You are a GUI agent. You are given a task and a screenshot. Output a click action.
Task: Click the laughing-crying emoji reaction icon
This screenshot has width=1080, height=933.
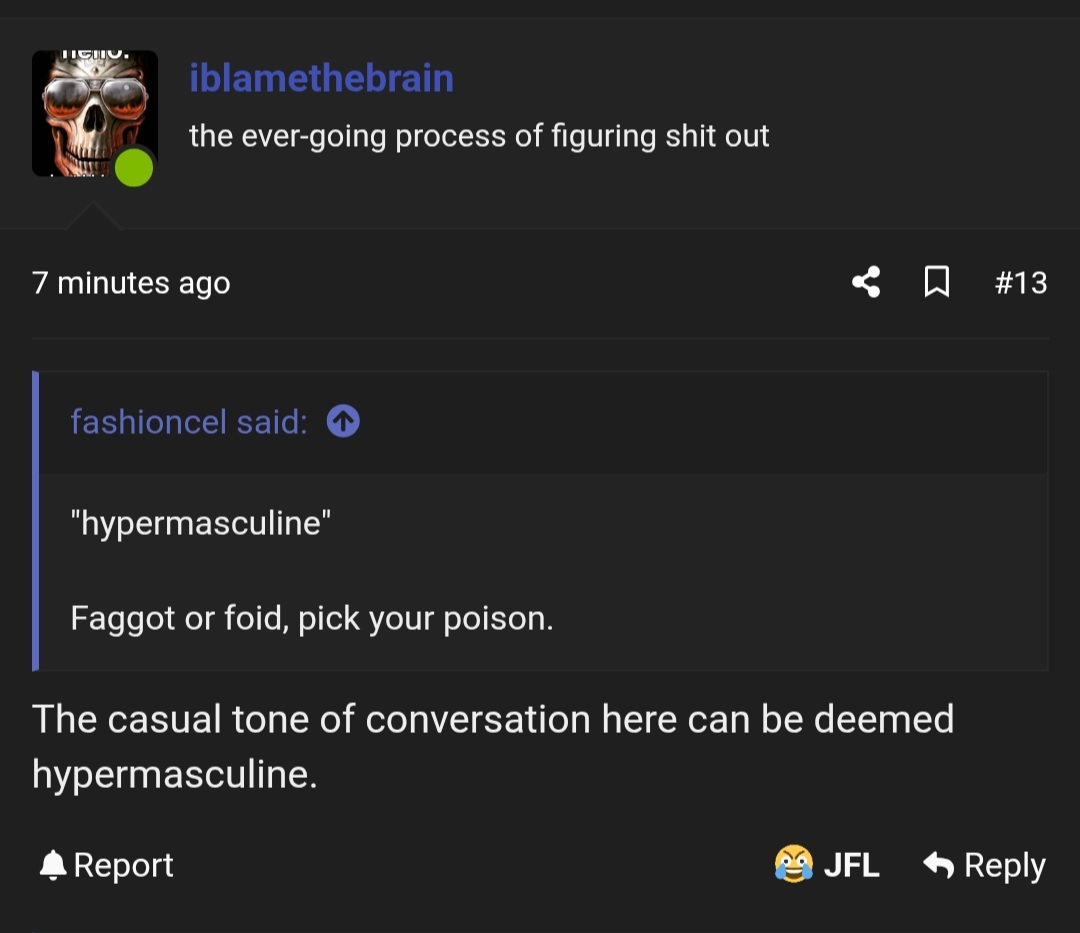(793, 864)
